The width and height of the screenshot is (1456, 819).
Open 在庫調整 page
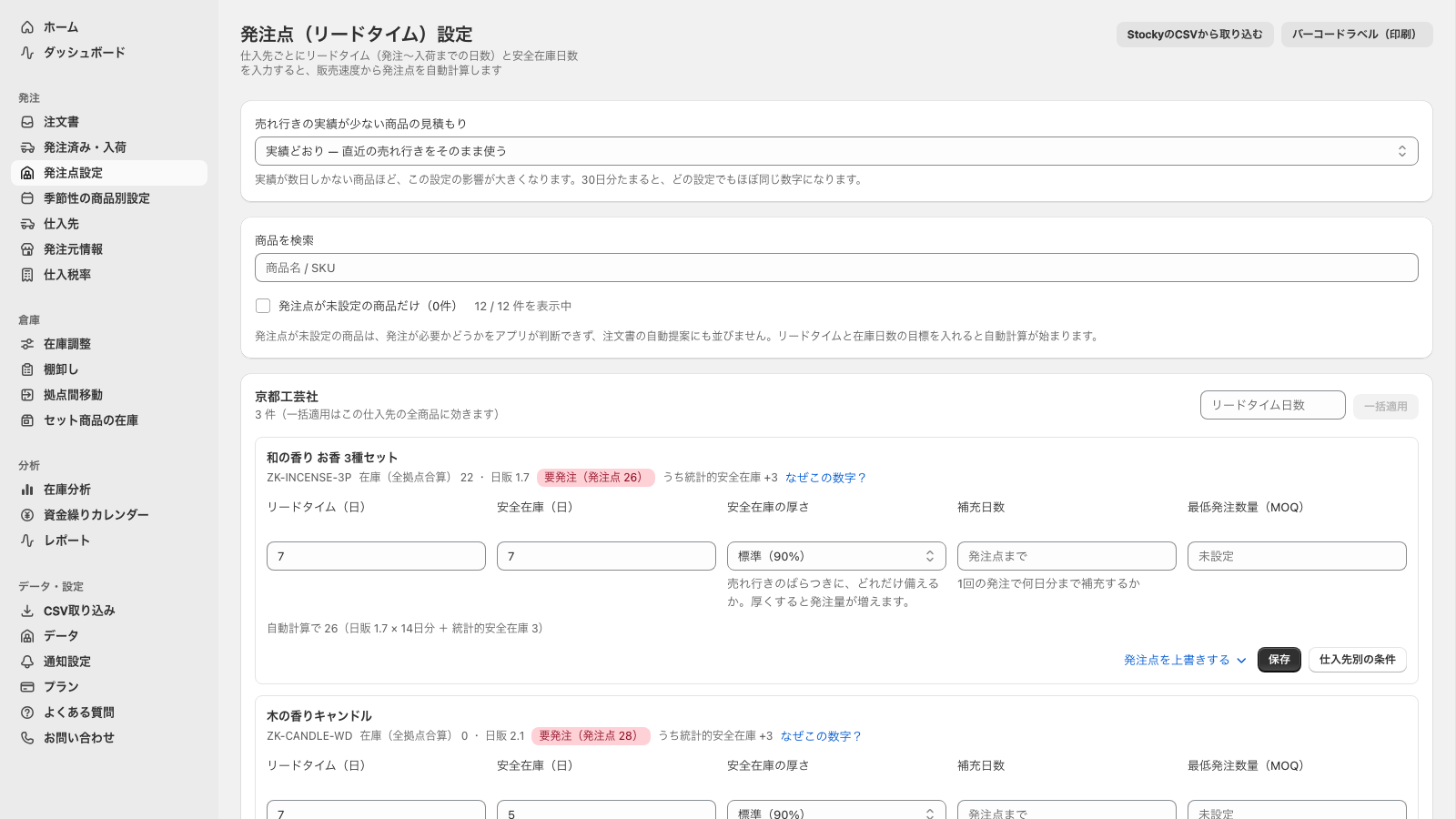pos(109,344)
